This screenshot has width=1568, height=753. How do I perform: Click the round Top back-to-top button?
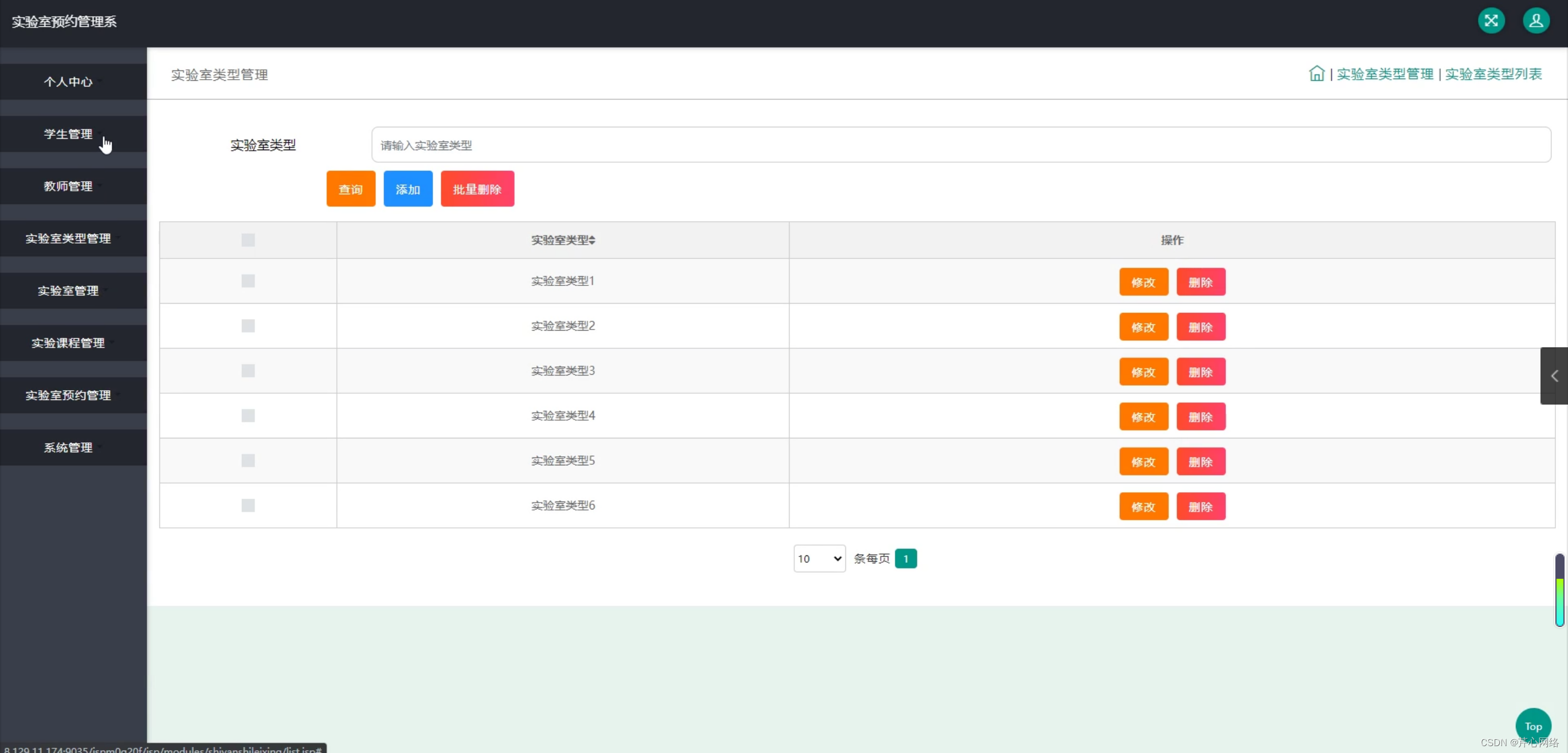click(1532, 725)
